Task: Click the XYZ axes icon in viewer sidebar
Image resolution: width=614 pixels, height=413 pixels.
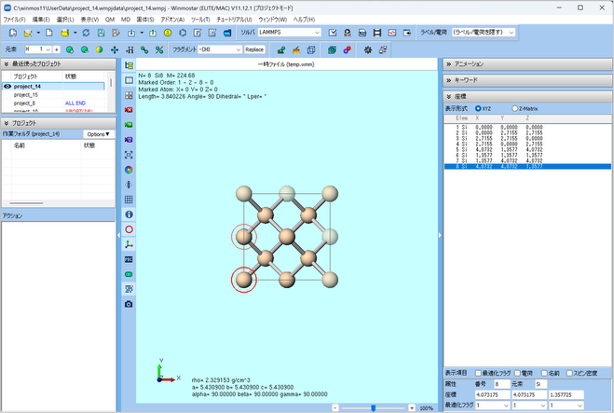Action: tap(129, 244)
